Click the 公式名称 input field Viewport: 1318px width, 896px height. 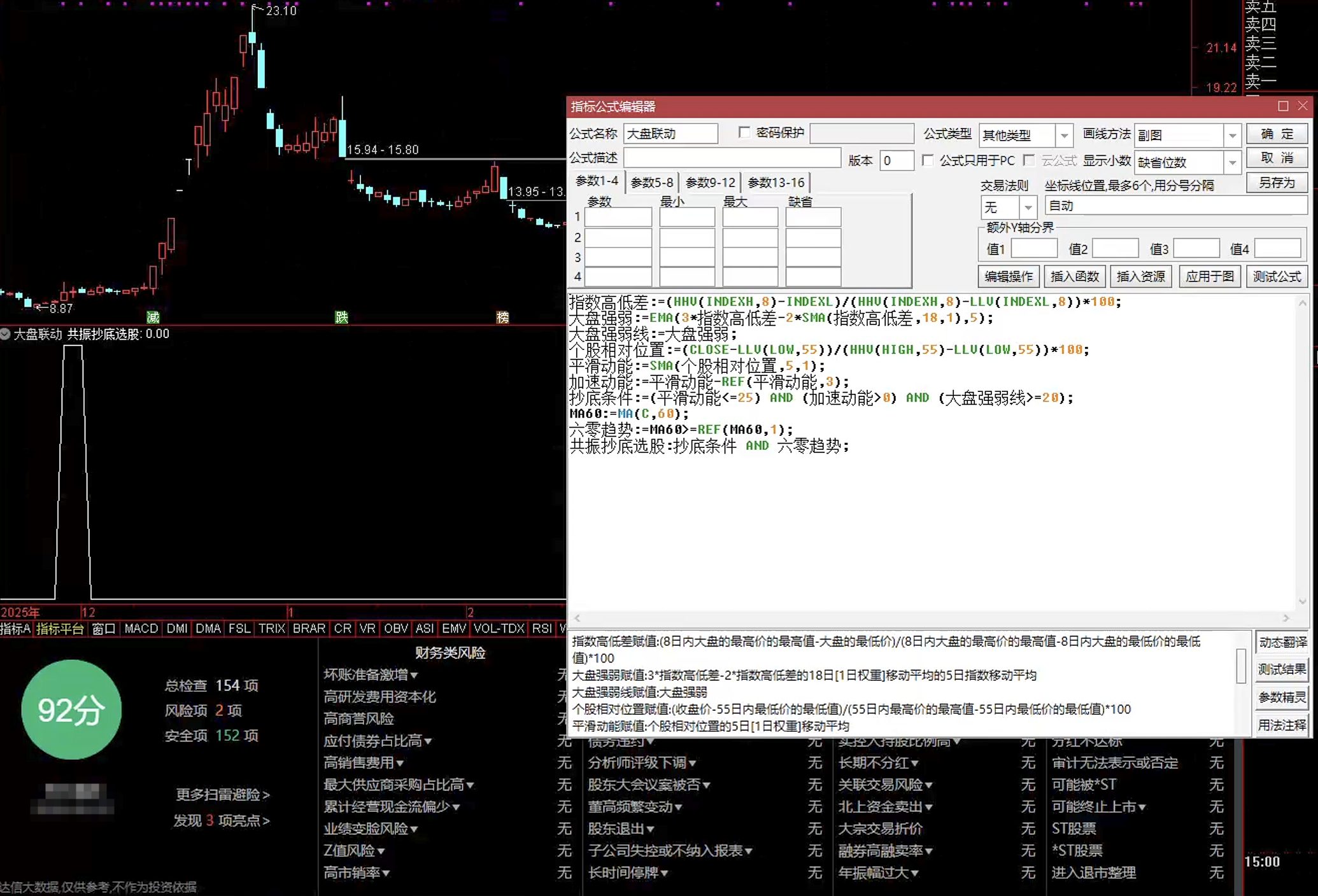(670, 134)
